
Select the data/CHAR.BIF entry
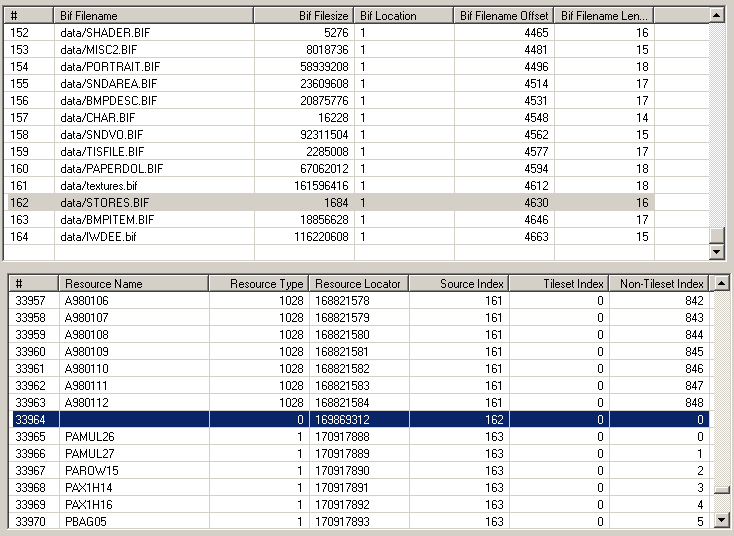[330, 117]
